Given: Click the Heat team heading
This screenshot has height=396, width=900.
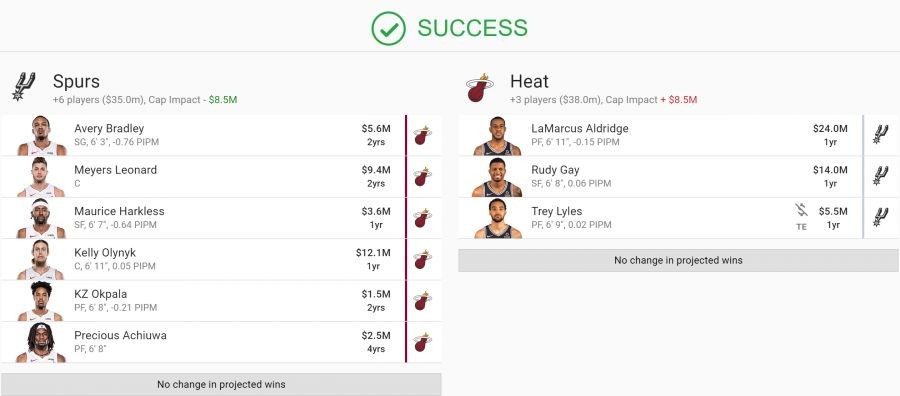Looking at the screenshot, I should click(x=529, y=81).
